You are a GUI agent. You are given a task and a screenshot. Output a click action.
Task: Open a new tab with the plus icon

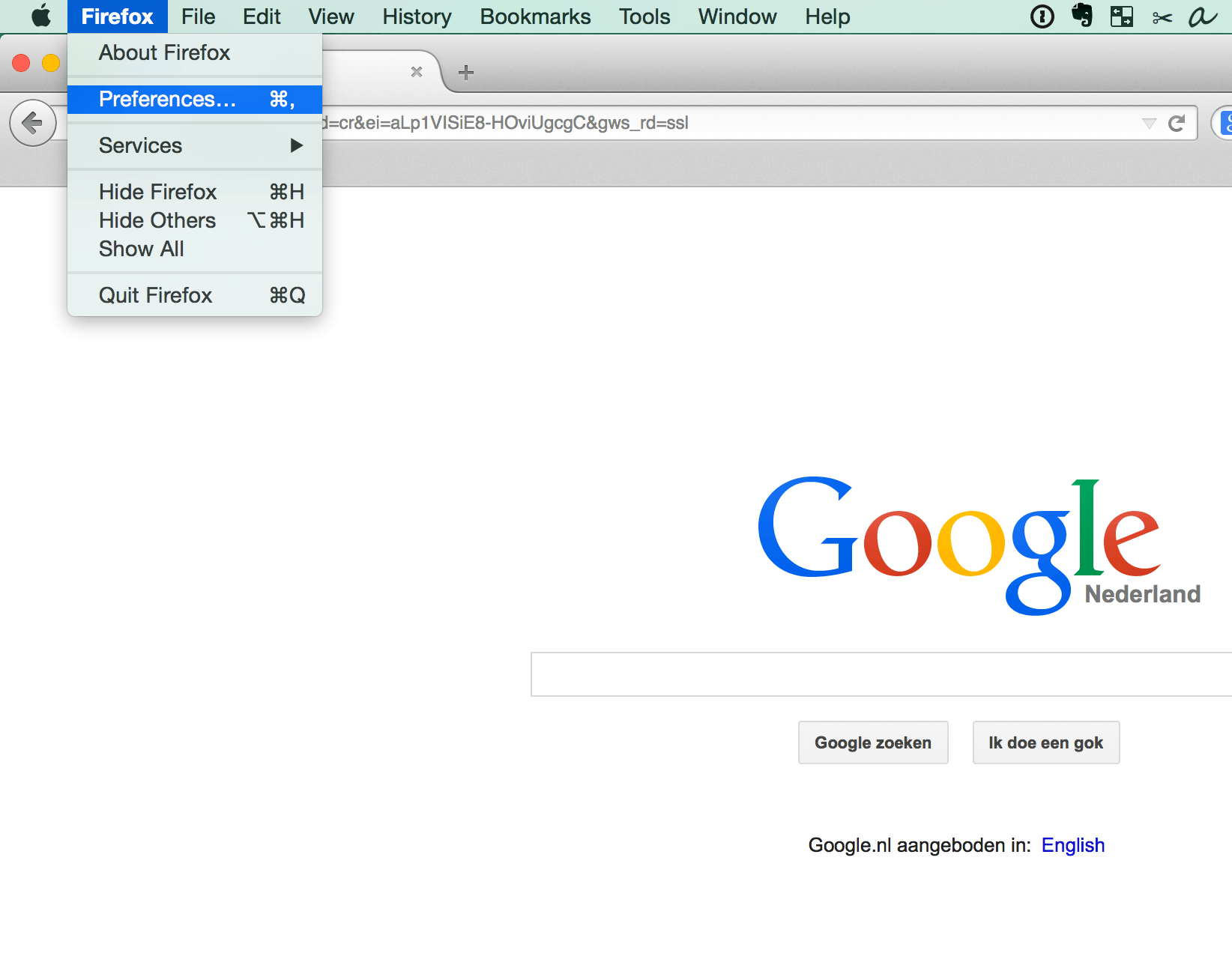[466, 73]
